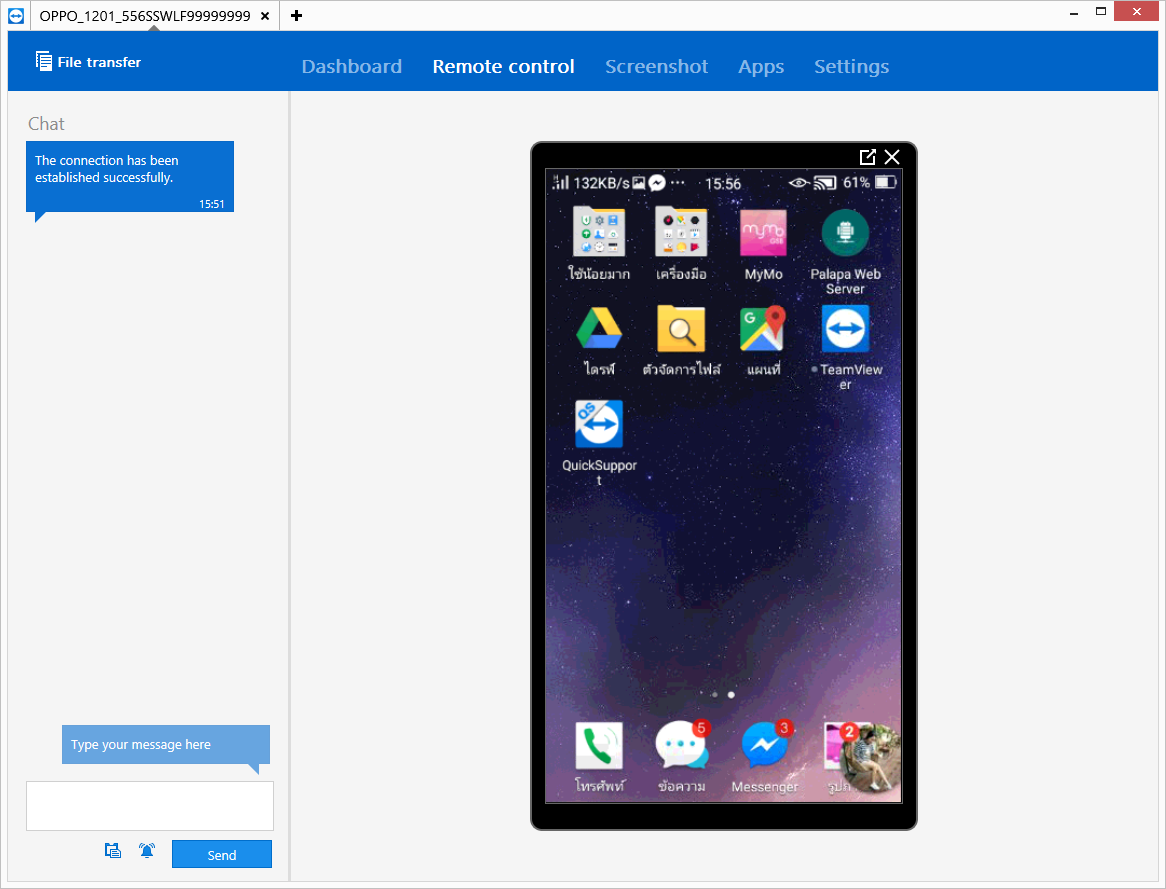Open the Google Drive app icon
The height and width of the screenshot is (889, 1166).
pyautogui.click(x=599, y=330)
